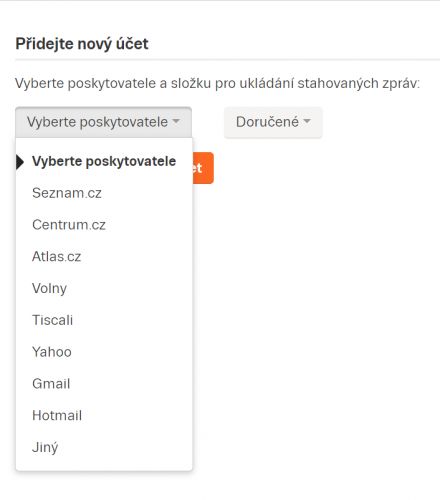Click the provider and folder instruction text
This screenshot has height=500, width=440.
coord(217,84)
